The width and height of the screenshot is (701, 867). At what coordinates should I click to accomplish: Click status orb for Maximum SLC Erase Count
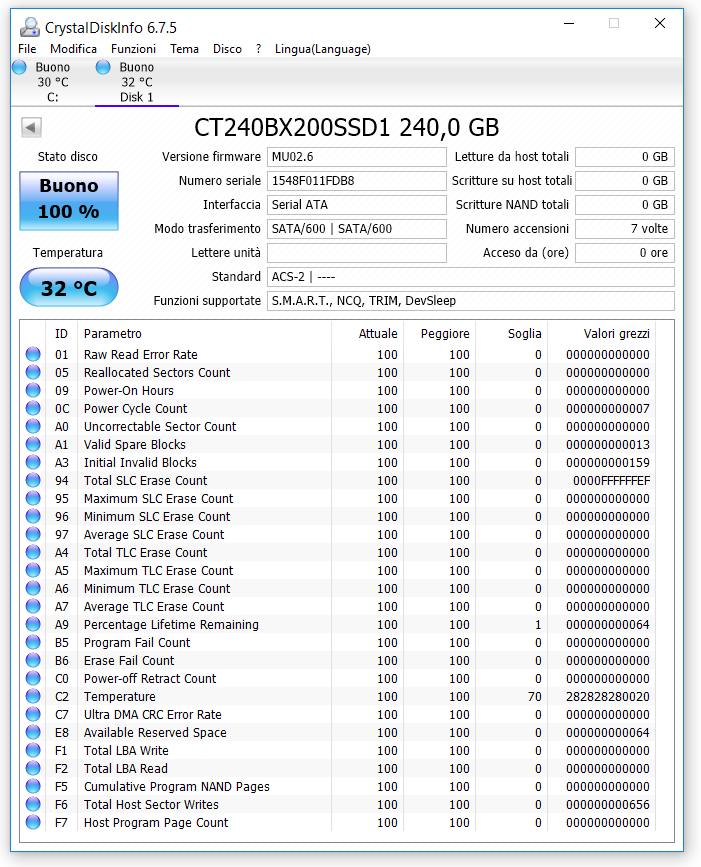click(x=33, y=498)
